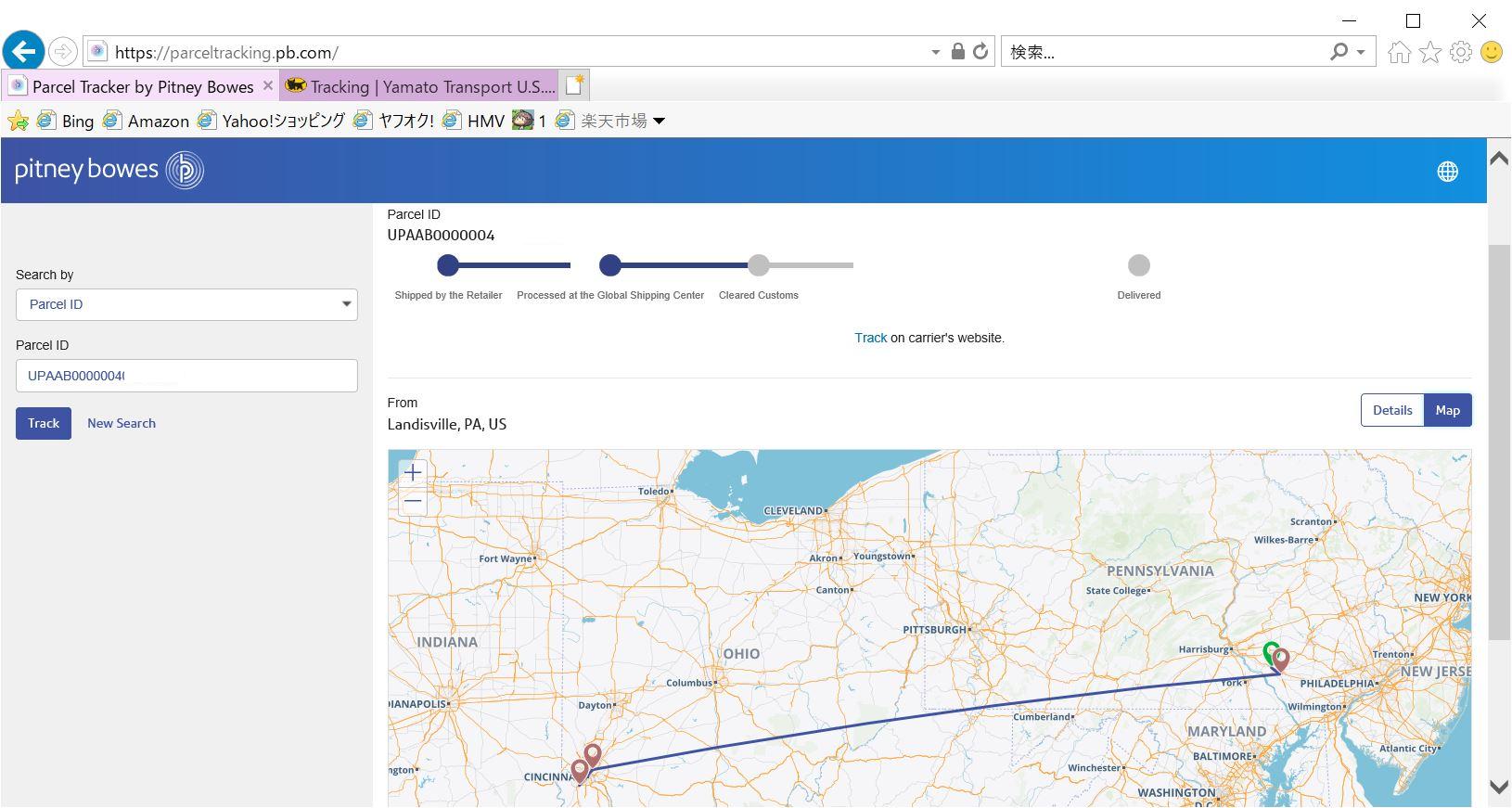The height and width of the screenshot is (808, 1512).
Task: Click the browser forward arrow
Action: (x=63, y=52)
